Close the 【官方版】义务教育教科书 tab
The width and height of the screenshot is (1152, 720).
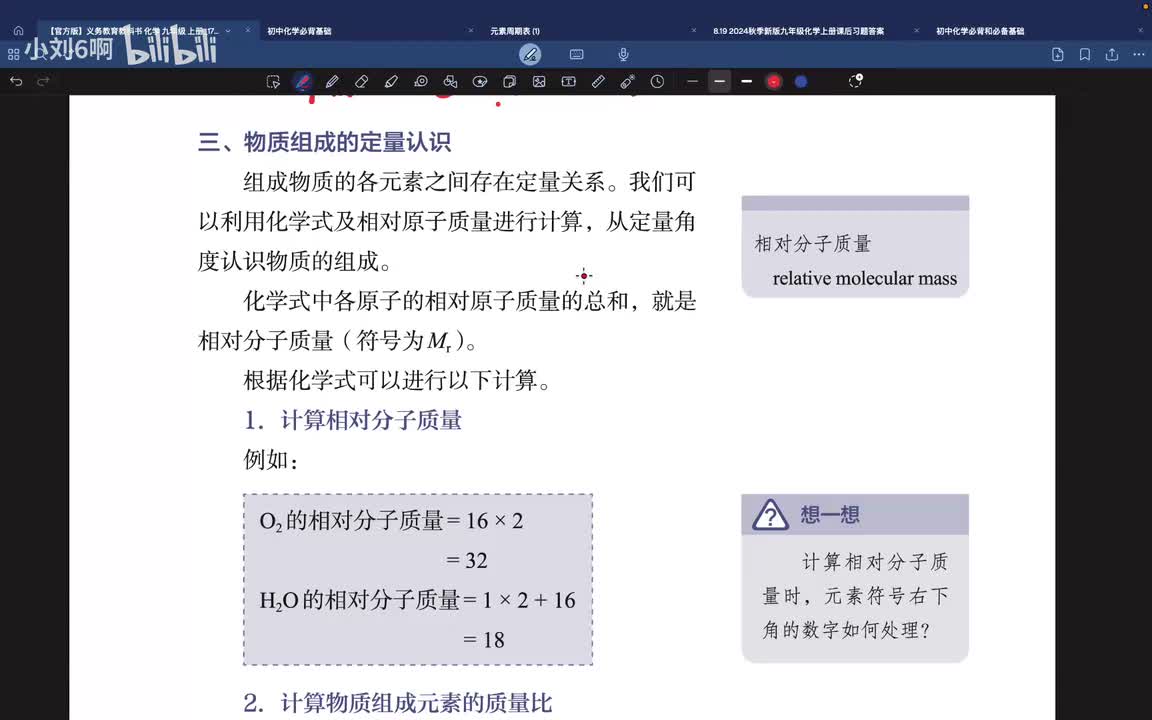(248, 30)
